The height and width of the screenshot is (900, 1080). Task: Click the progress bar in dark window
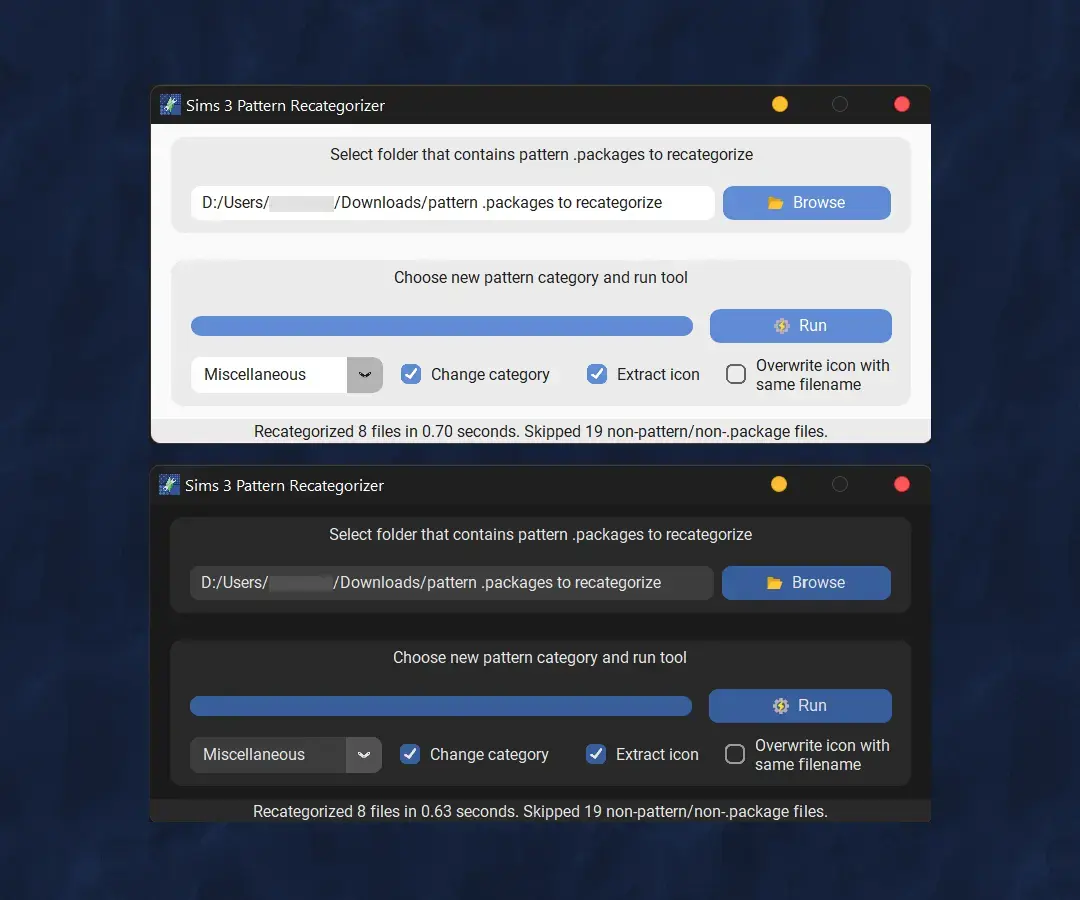pos(441,706)
